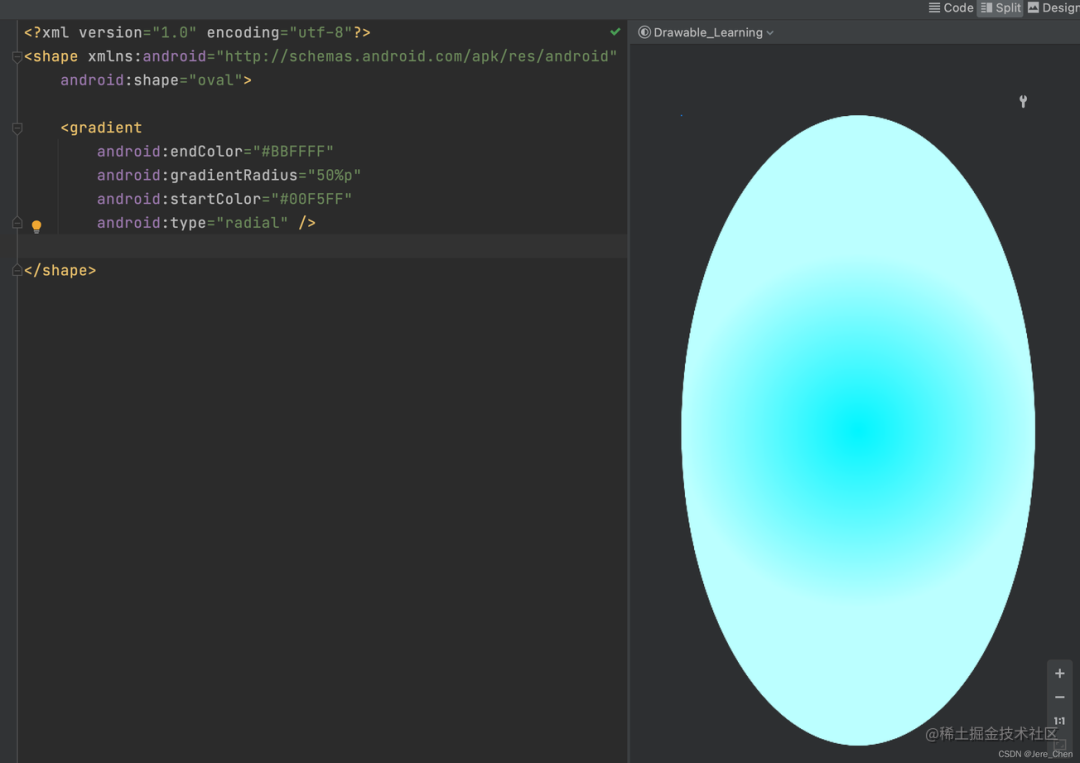Click the green inspection checkmark above the code
Viewport: 1080px width, 763px height.
(615, 31)
